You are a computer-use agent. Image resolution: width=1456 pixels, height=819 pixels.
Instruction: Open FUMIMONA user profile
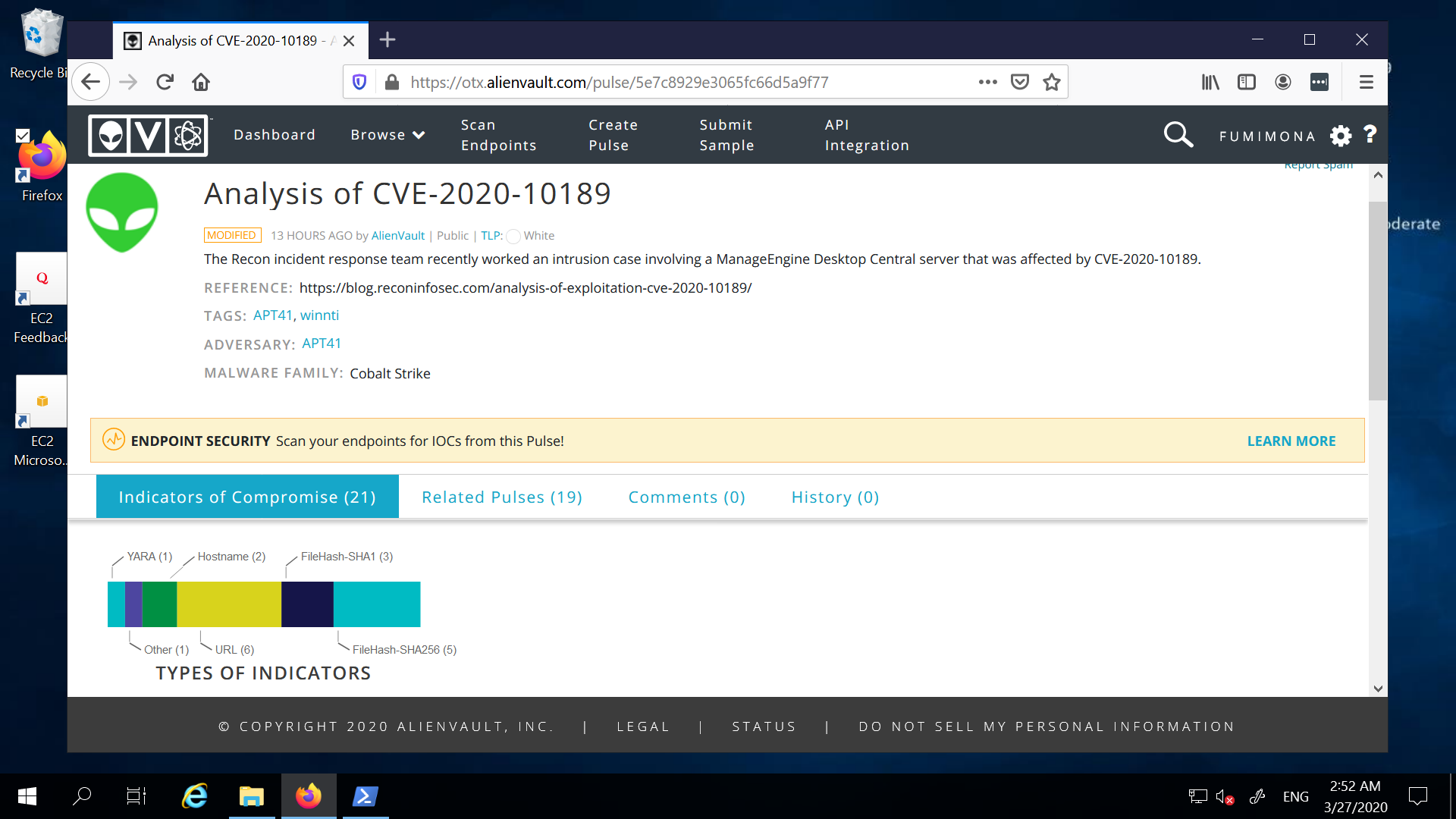click(x=1267, y=136)
